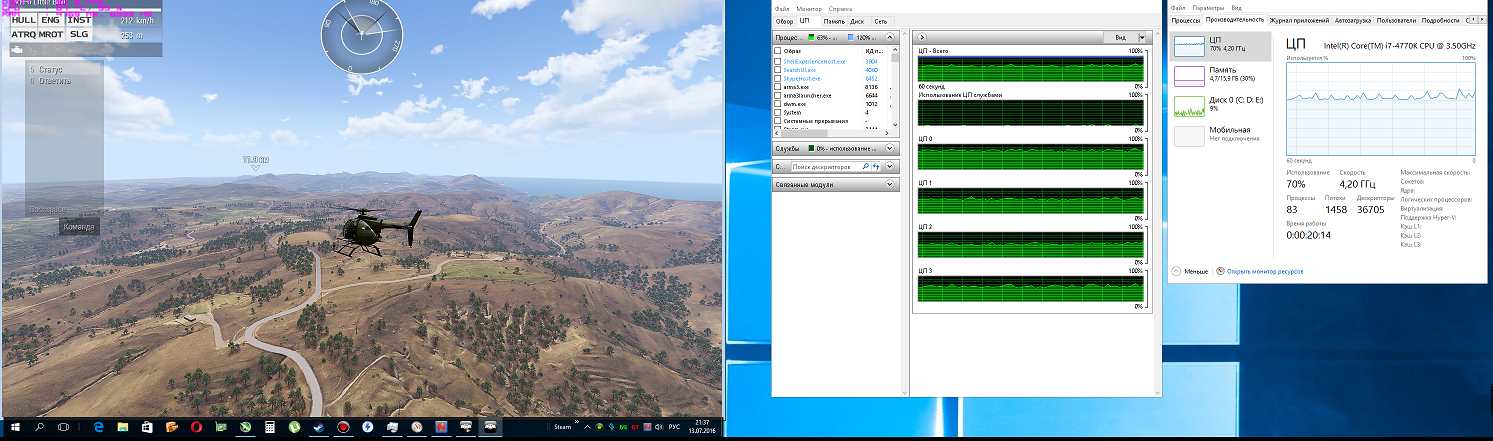Select the Диск 0 (C: D: E:) thumbnail
The height and width of the screenshot is (441, 1493).
coord(1189,105)
